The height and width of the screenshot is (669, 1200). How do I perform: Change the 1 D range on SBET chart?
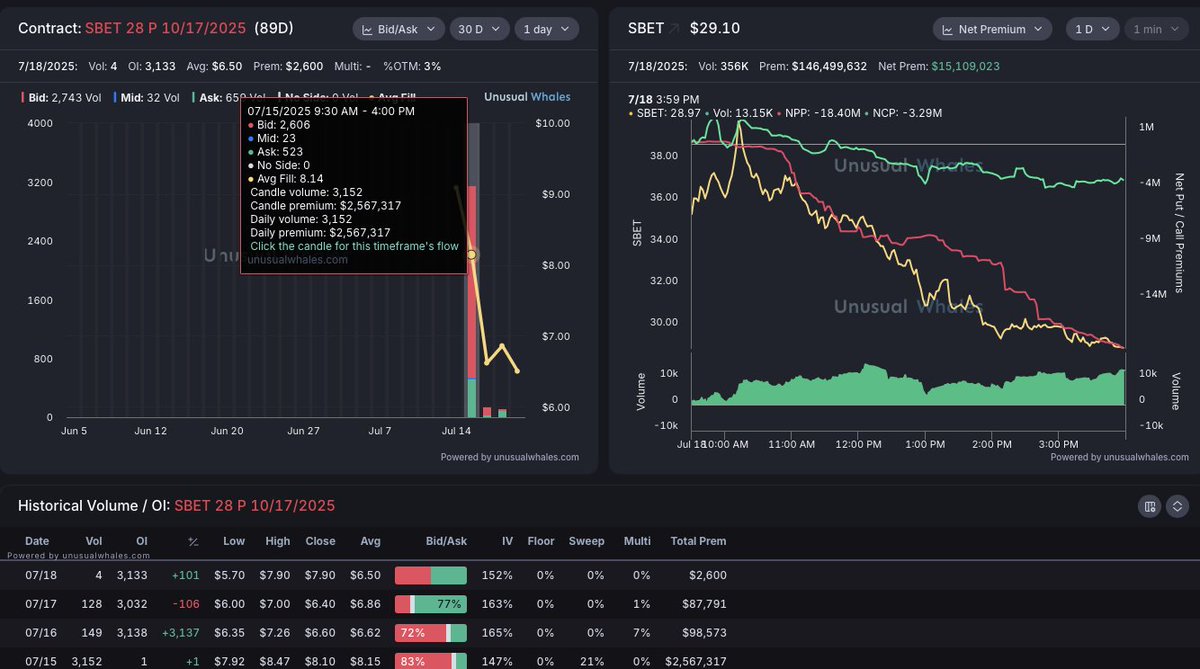pos(1092,29)
